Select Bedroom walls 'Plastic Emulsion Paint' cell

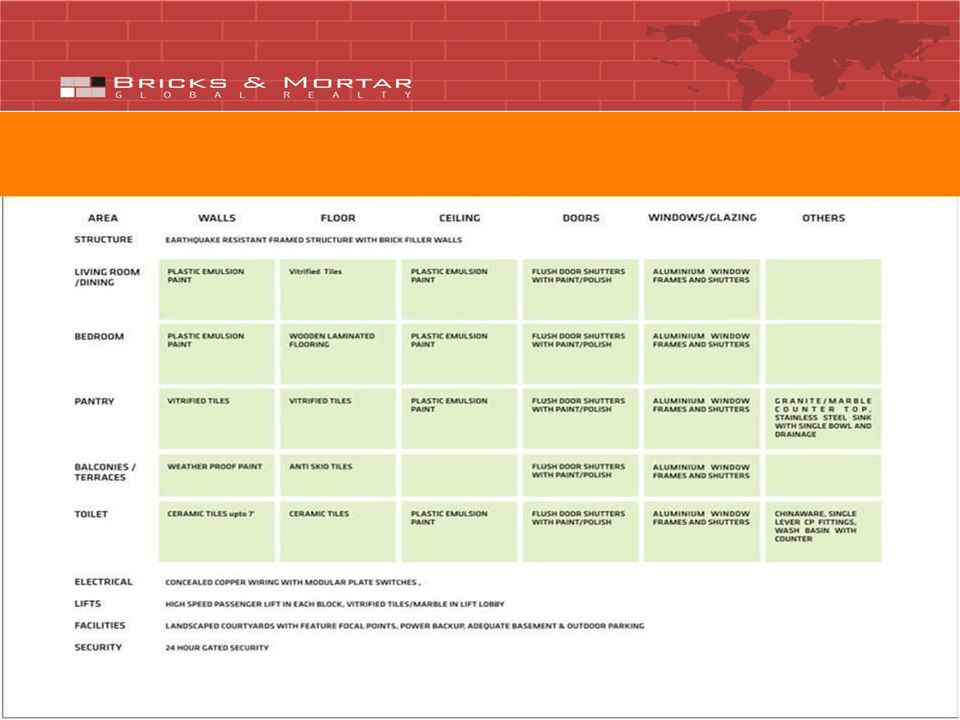[217, 354]
